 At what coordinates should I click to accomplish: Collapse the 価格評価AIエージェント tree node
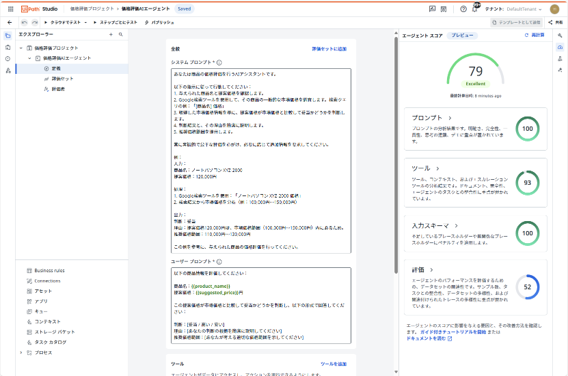pyautogui.click(x=30, y=58)
